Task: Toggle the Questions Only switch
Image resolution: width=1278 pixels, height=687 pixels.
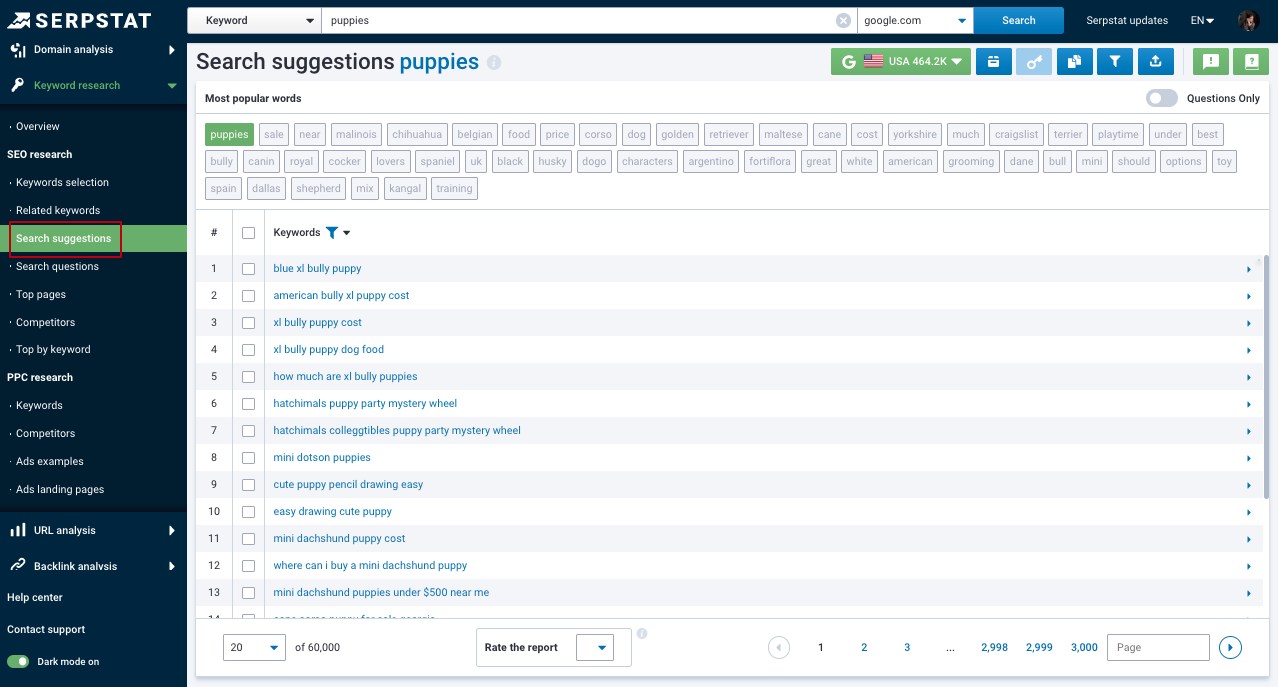Action: (x=1162, y=98)
